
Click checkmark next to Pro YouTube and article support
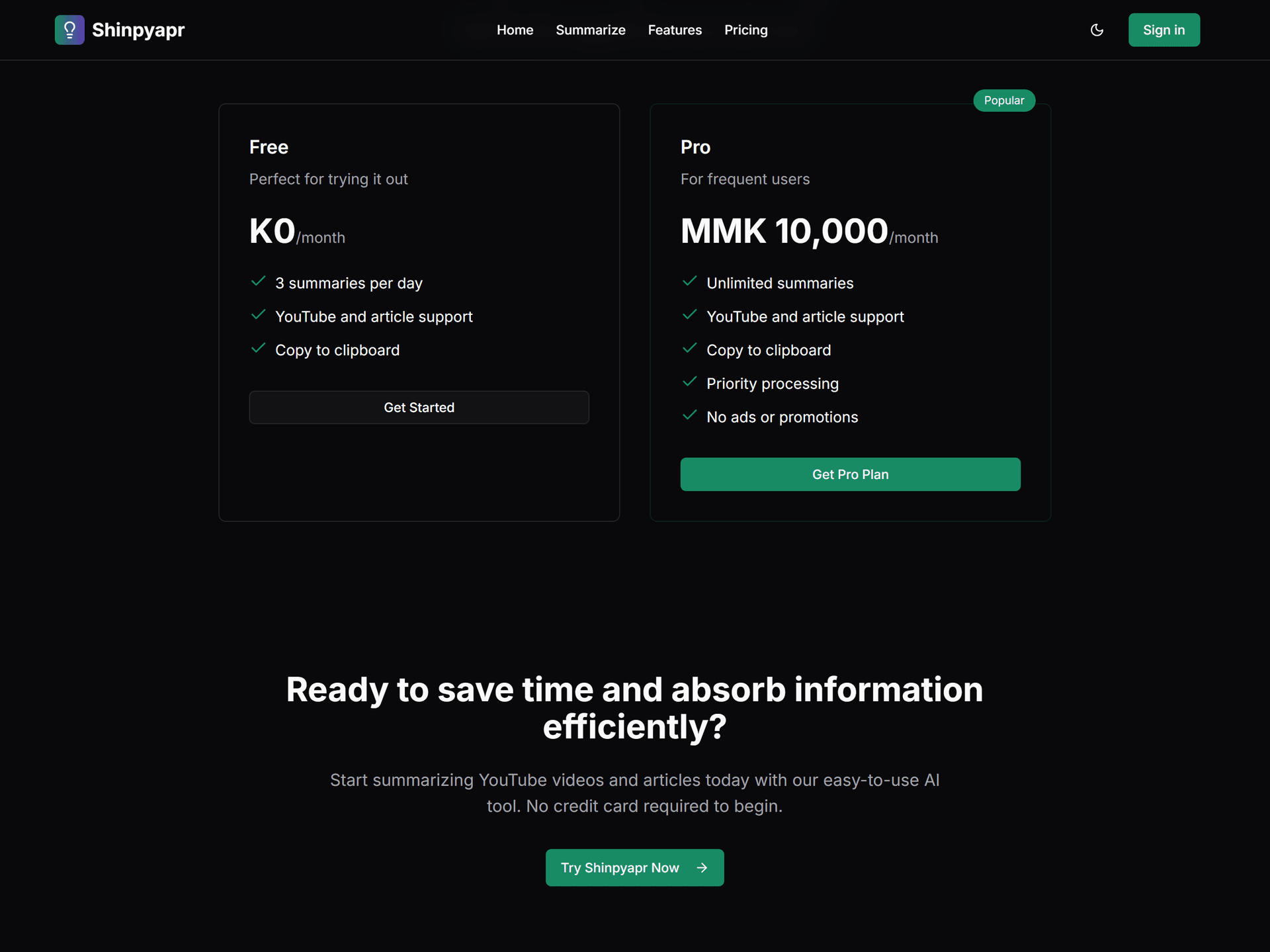[x=690, y=315]
